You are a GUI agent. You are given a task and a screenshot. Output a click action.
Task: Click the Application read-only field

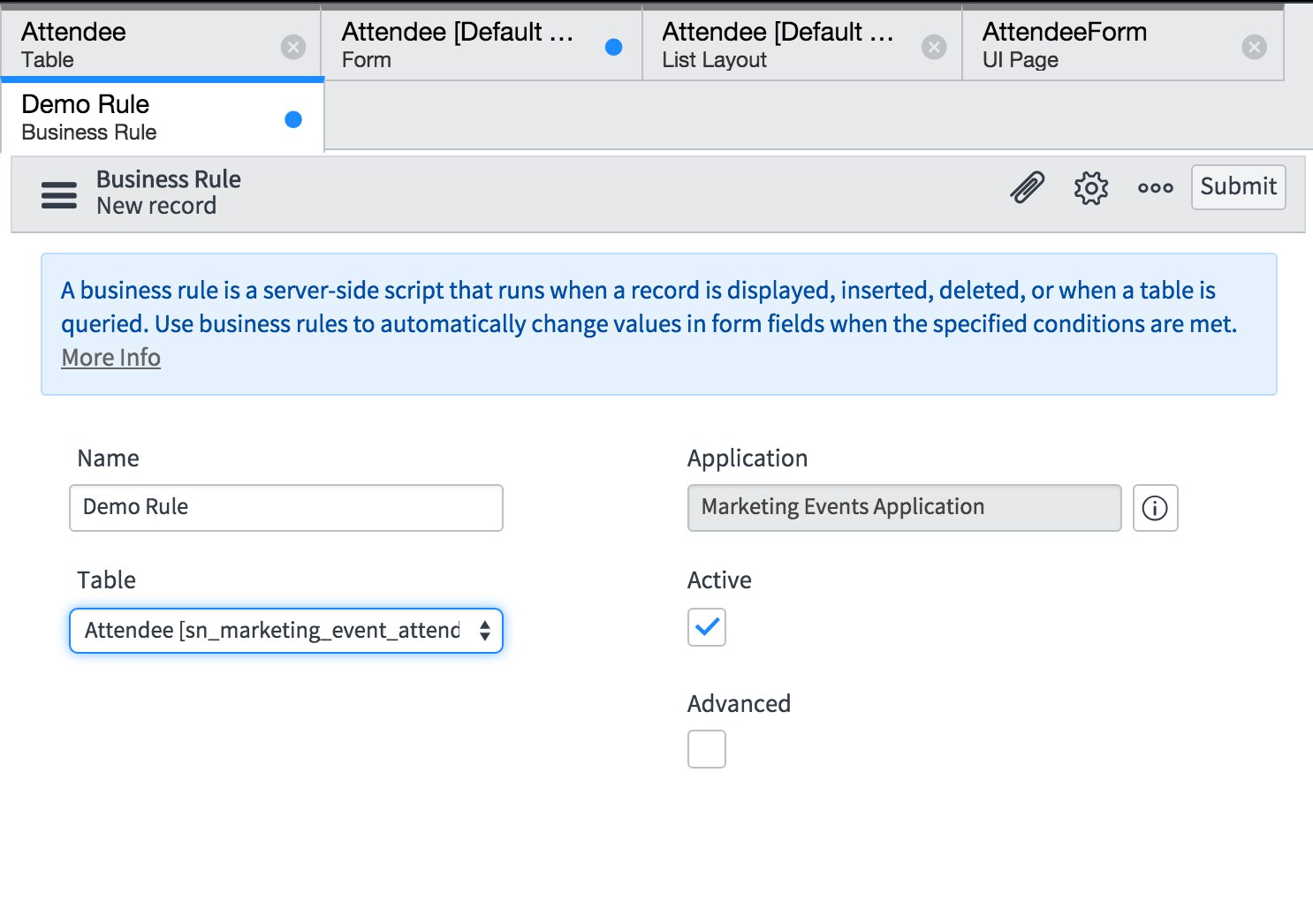click(x=904, y=508)
